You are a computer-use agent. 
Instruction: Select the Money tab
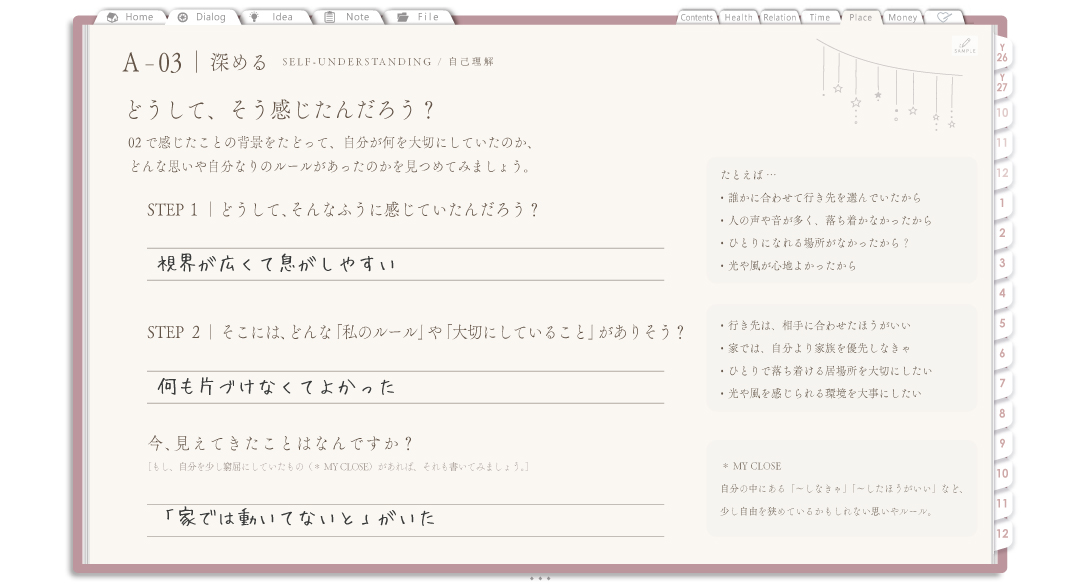902,17
